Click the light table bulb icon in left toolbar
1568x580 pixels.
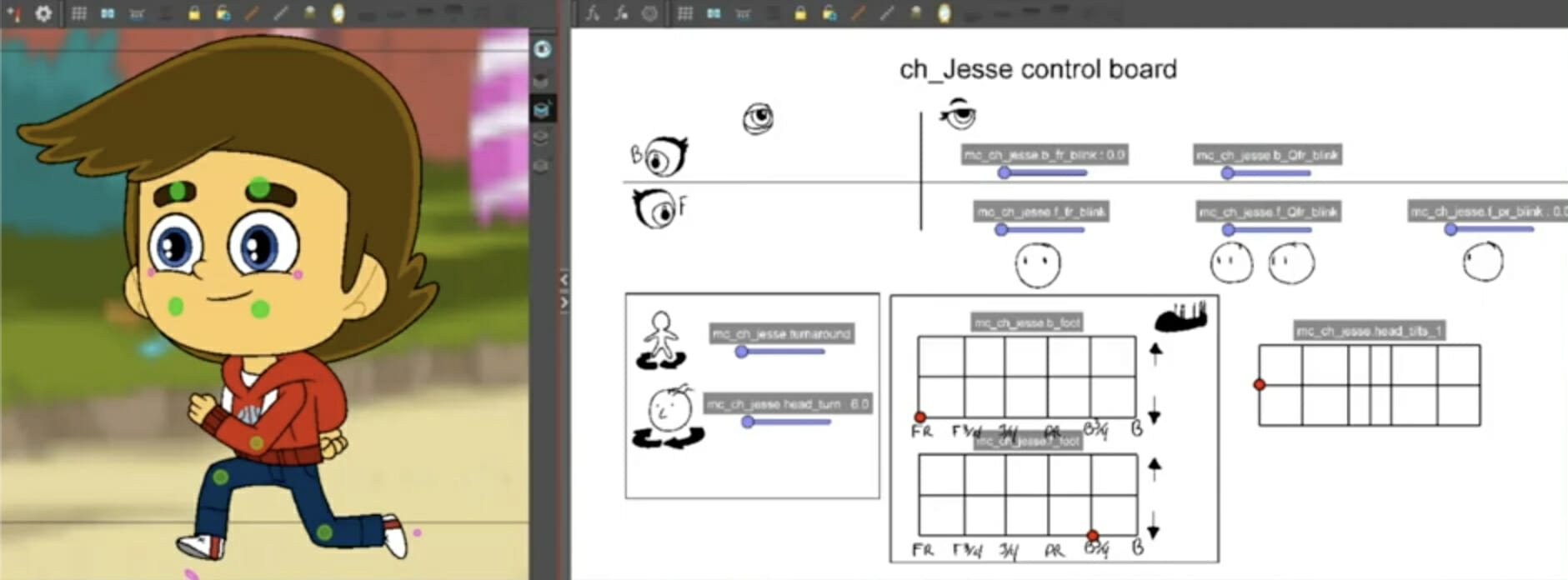pyautogui.click(x=338, y=13)
